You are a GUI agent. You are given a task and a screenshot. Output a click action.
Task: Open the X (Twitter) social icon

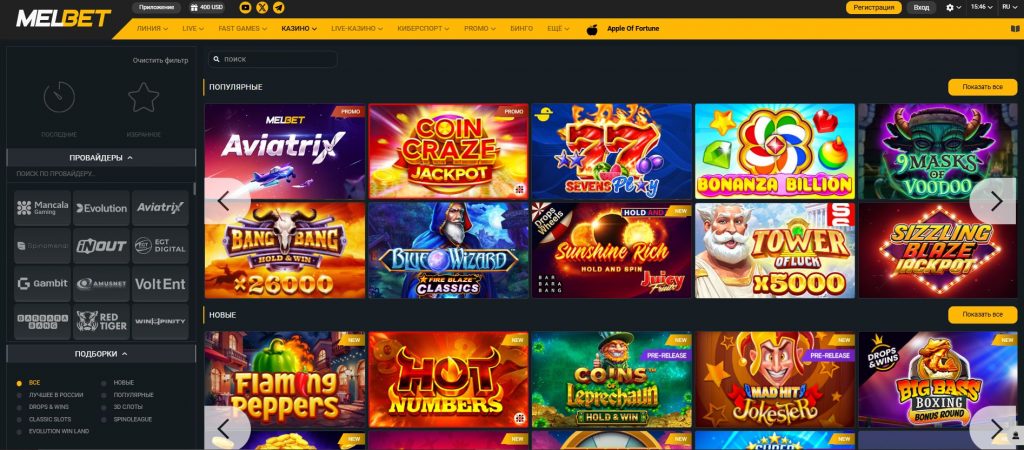[262, 8]
